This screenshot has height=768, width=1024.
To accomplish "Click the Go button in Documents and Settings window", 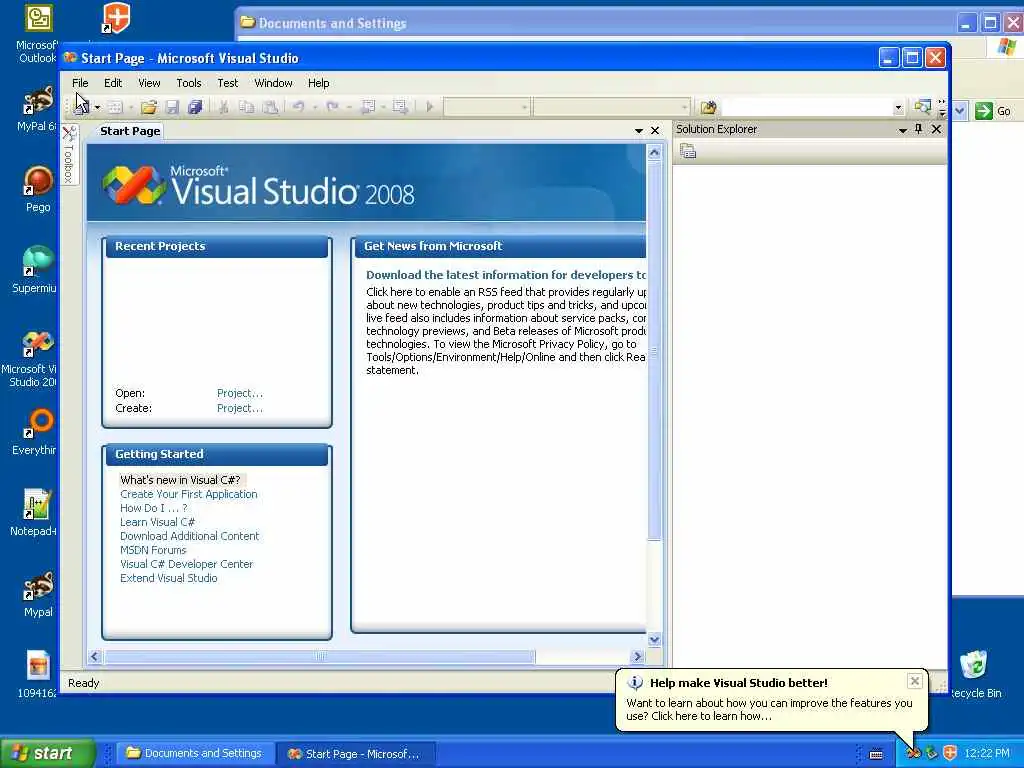I will click(993, 111).
